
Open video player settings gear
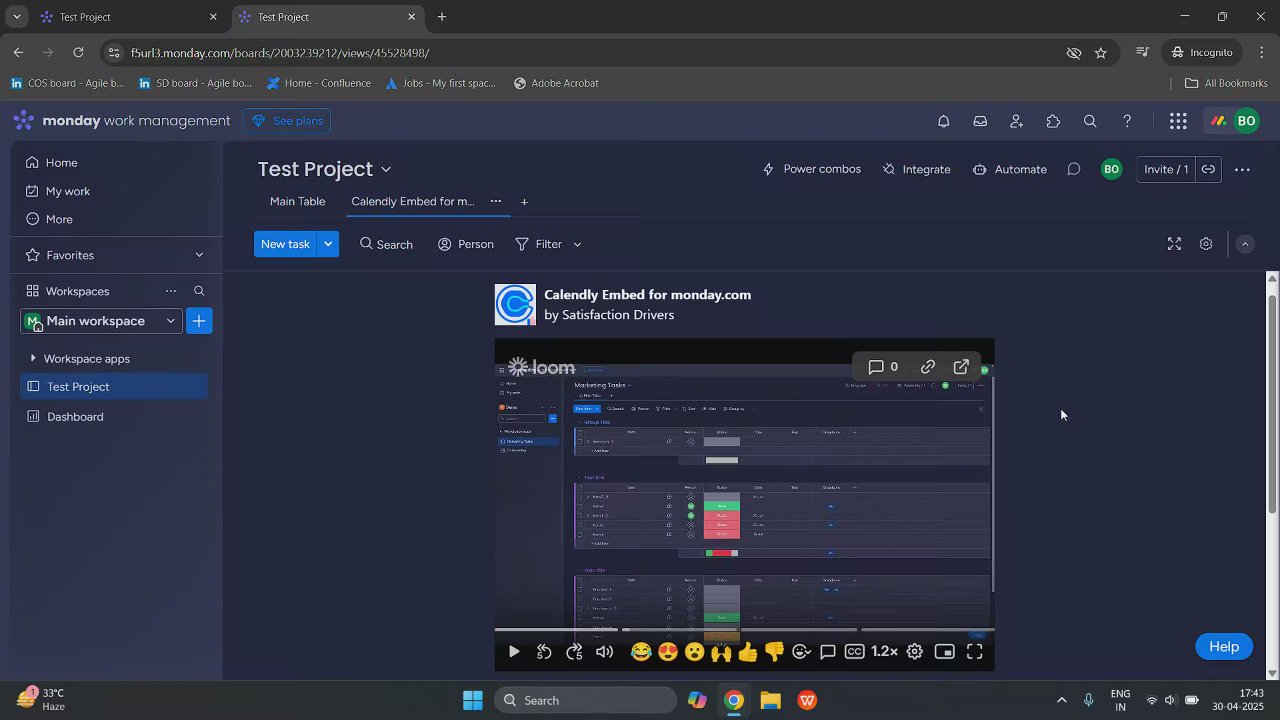(x=914, y=652)
